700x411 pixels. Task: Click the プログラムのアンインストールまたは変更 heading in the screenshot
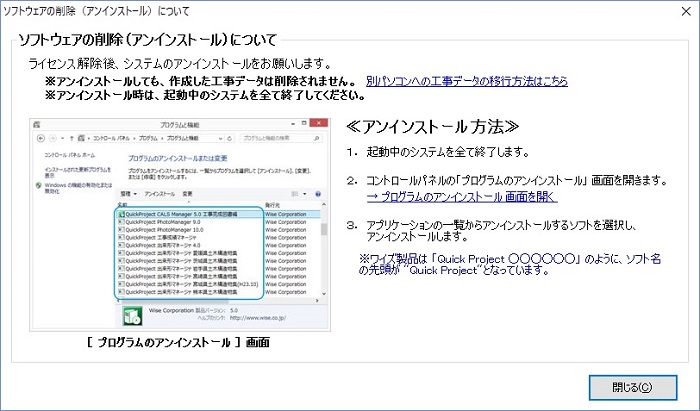(178, 158)
